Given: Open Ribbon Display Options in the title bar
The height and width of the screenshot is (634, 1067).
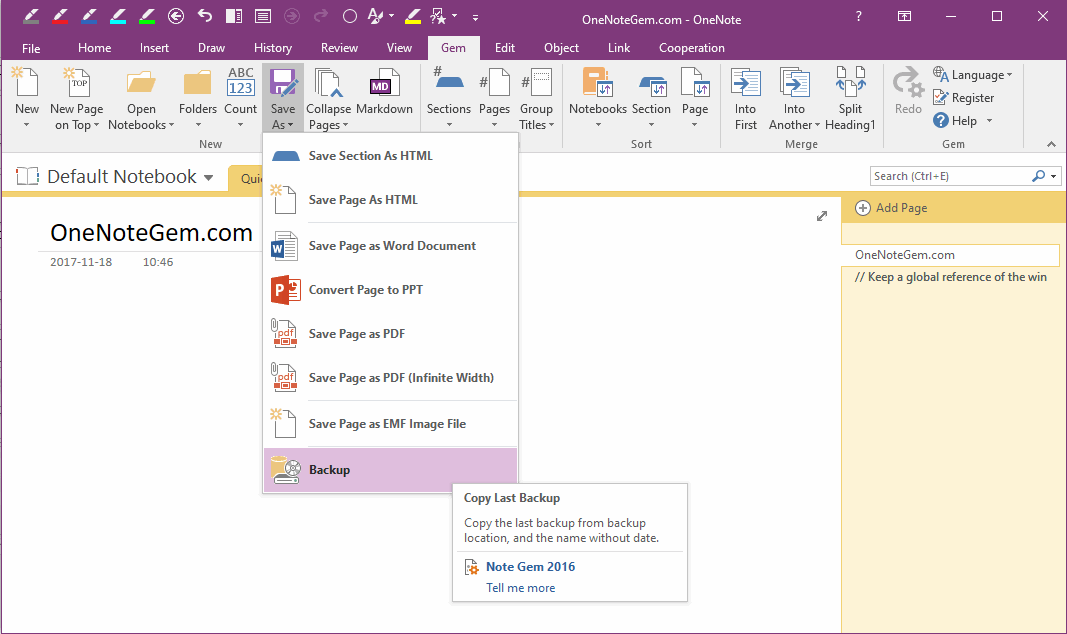Looking at the screenshot, I should [x=904, y=16].
